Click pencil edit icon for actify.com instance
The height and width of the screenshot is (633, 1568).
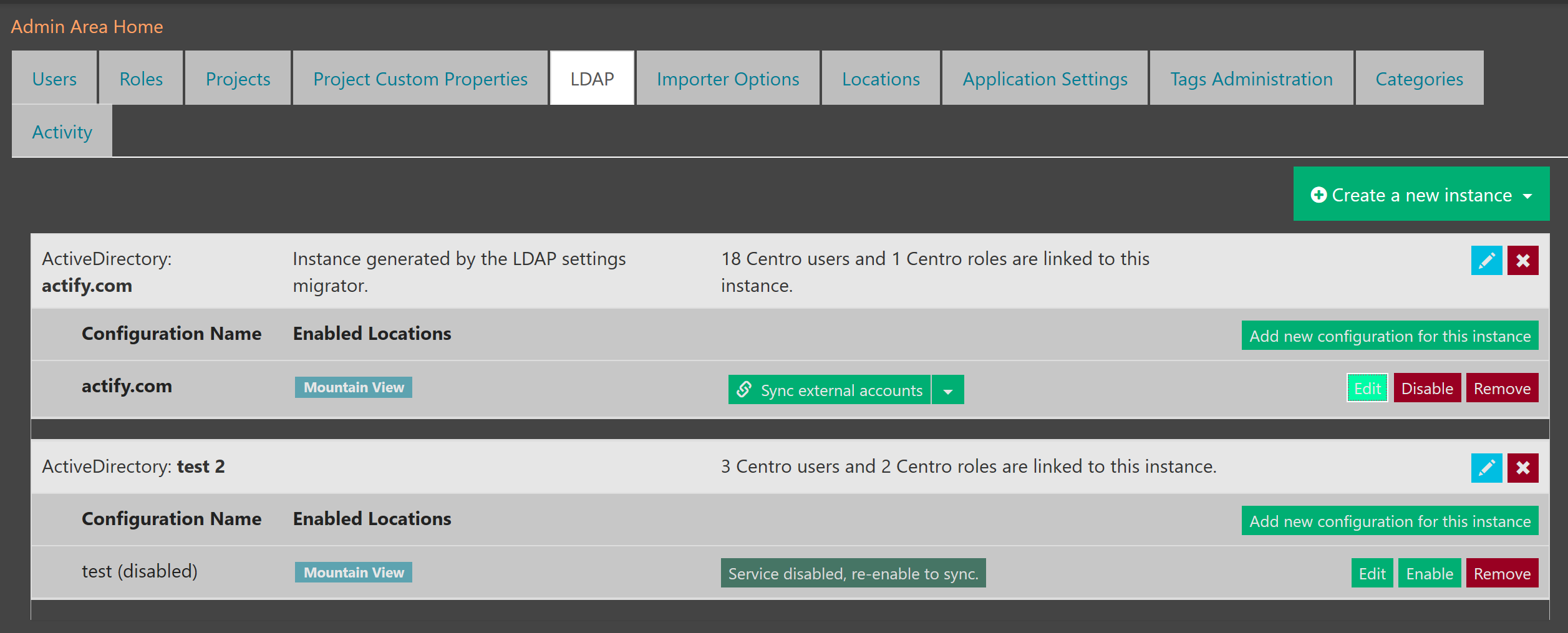(1486, 260)
